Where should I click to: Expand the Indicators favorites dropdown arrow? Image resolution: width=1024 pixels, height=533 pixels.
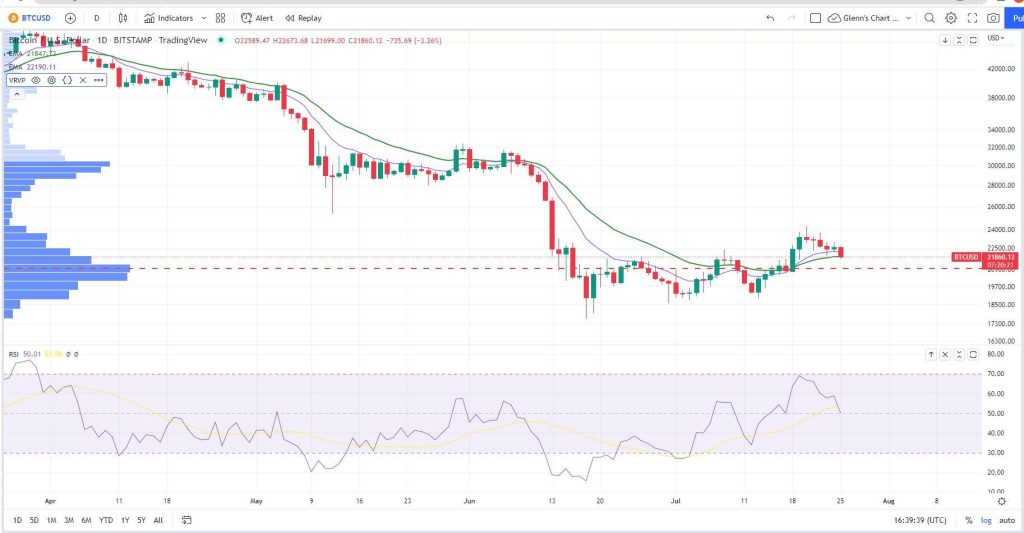click(x=204, y=18)
